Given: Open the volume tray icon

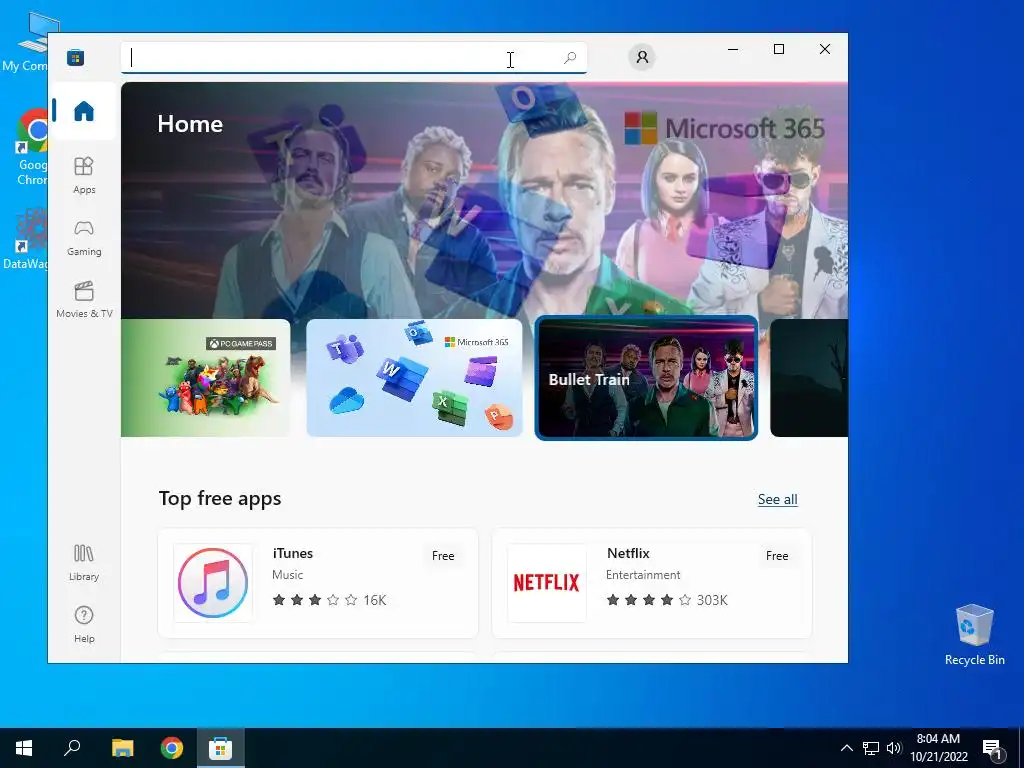Looking at the screenshot, I should [x=894, y=748].
